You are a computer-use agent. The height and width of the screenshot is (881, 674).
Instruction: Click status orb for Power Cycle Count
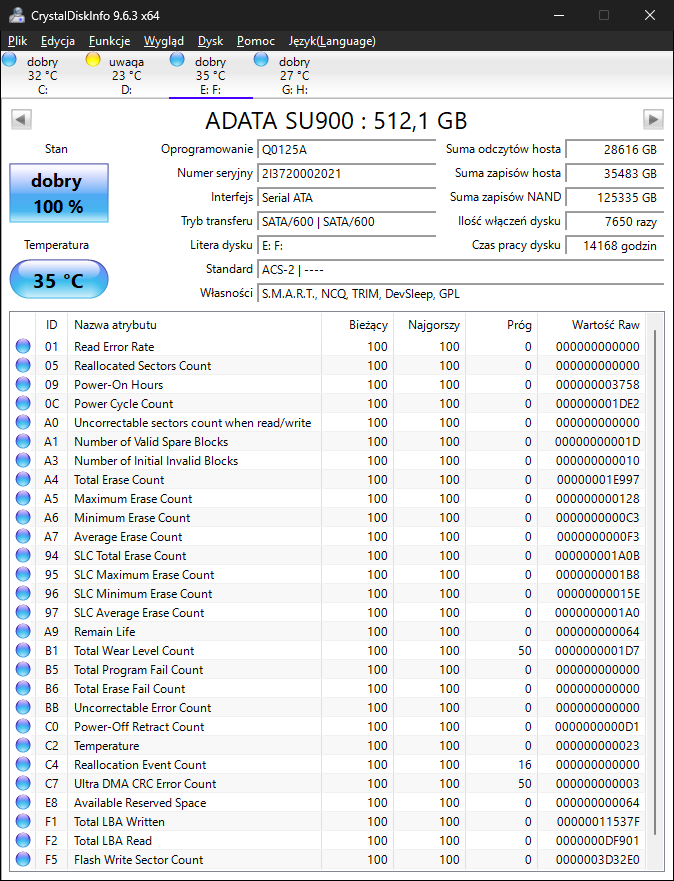click(x=23, y=403)
